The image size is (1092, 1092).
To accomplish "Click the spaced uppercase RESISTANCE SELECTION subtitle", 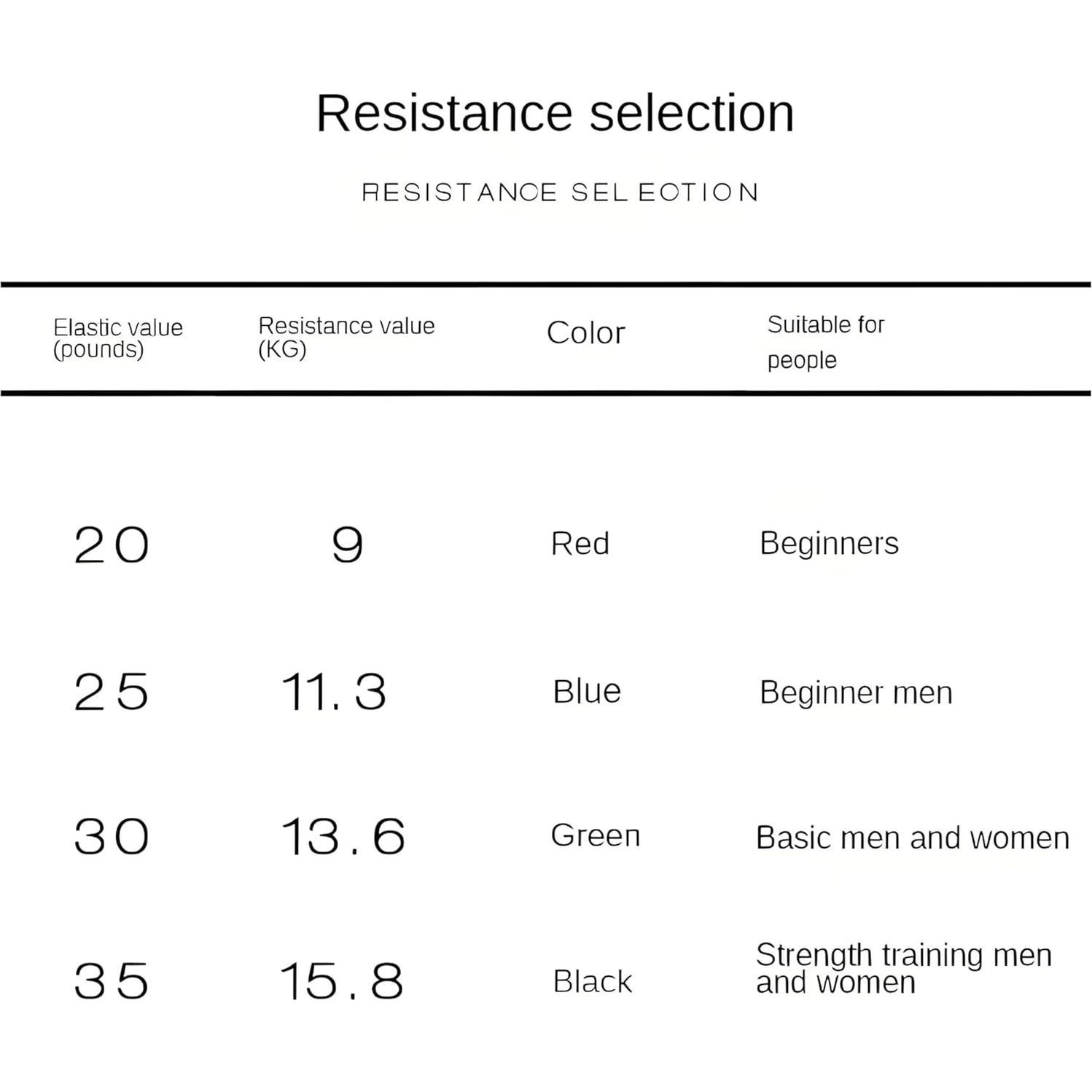I will pyautogui.click(x=560, y=192).
